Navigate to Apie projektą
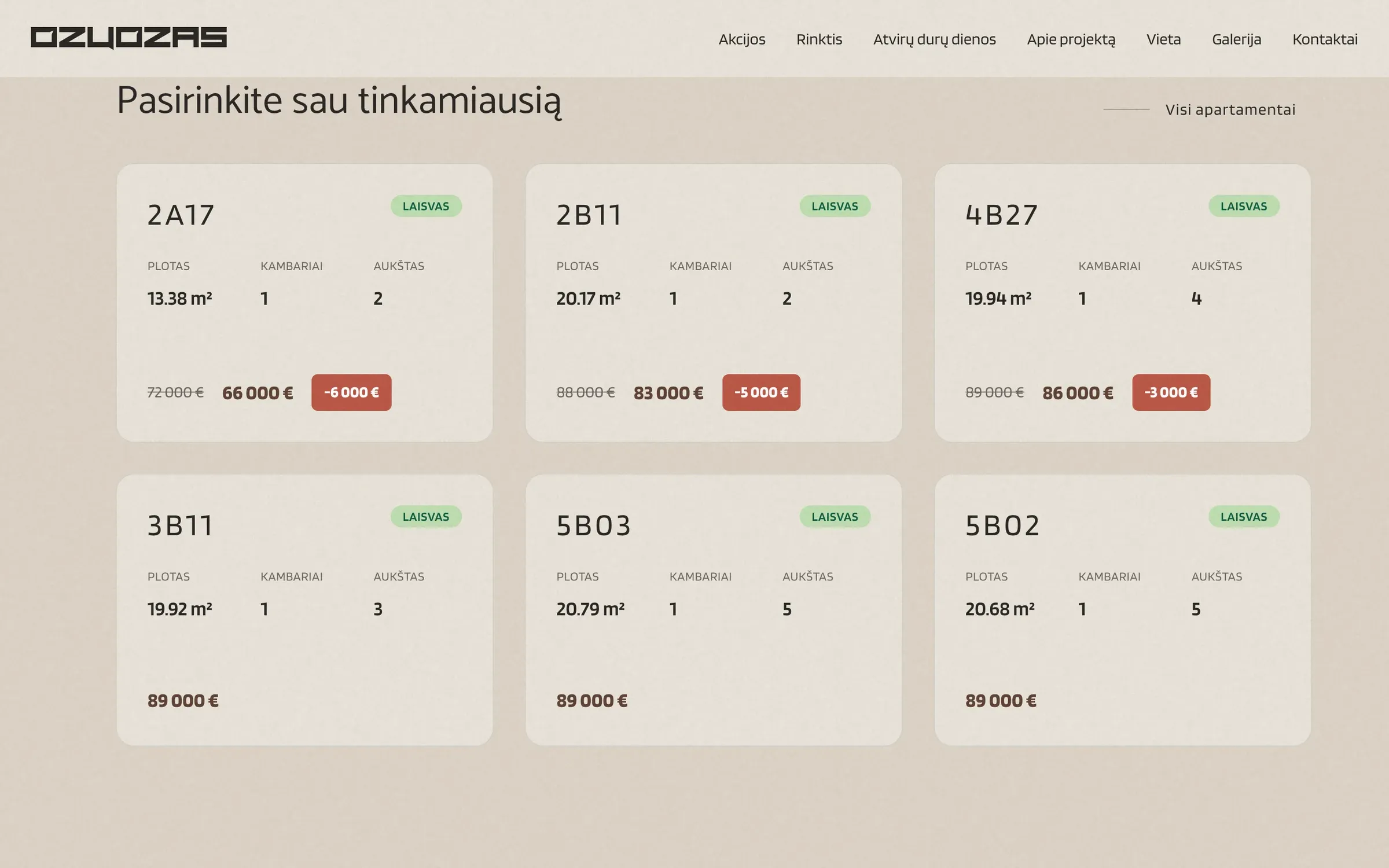Screen dimensions: 1389x868 (x=1071, y=39)
